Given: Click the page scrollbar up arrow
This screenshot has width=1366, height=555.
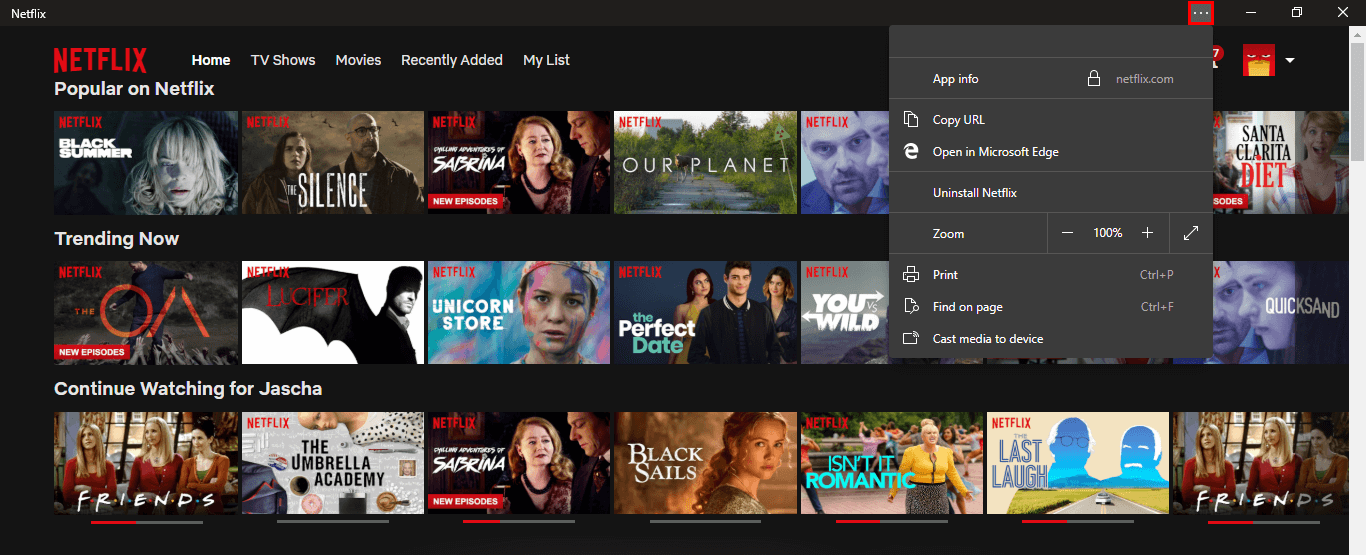Looking at the screenshot, I should tap(1357, 34).
